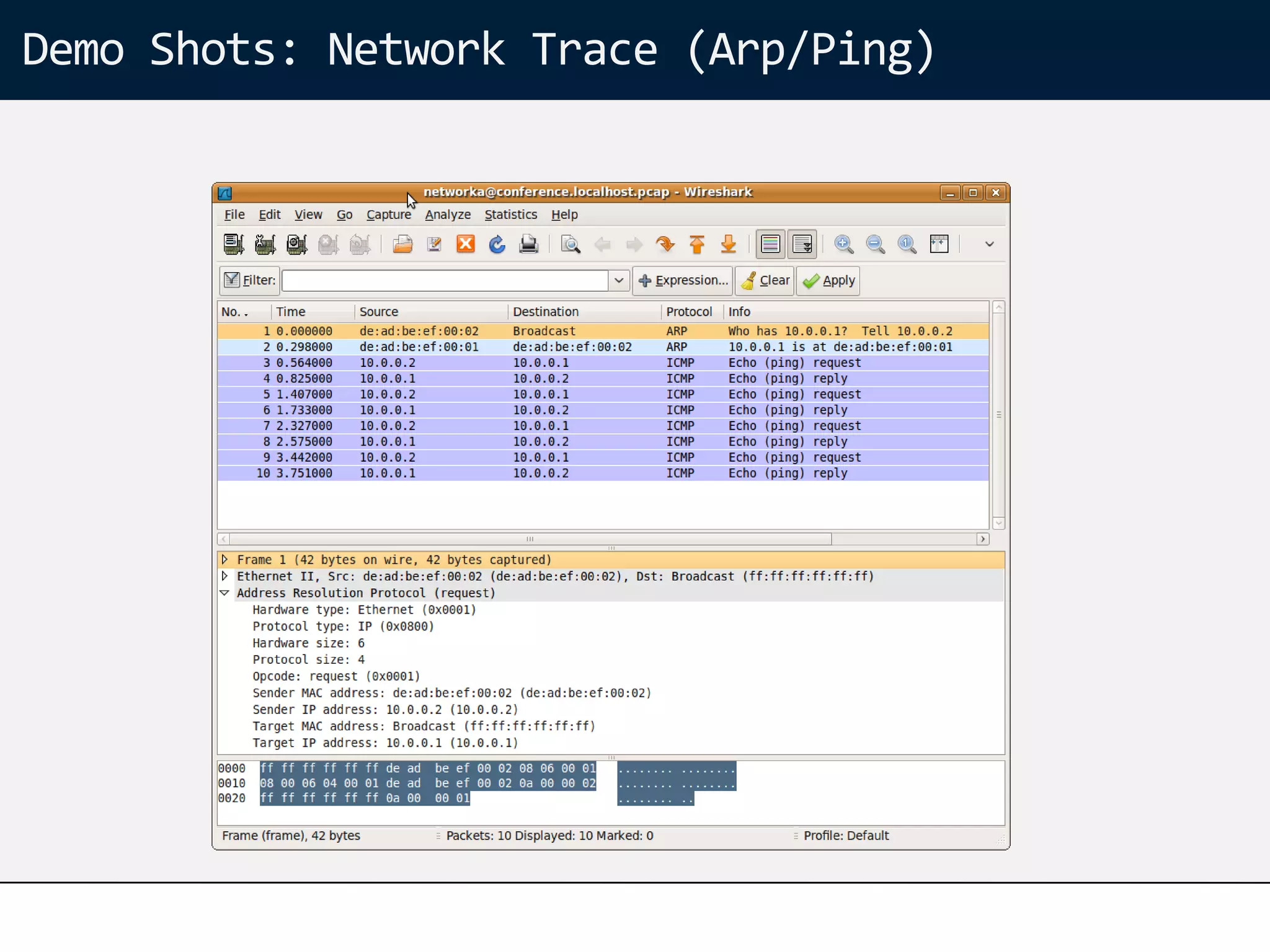The height and width of the screenshot is (952, 1270).
Task: Select 'Opcode: request (0x0001)' field
Action: pyautogui.click(x=336, y=676)
